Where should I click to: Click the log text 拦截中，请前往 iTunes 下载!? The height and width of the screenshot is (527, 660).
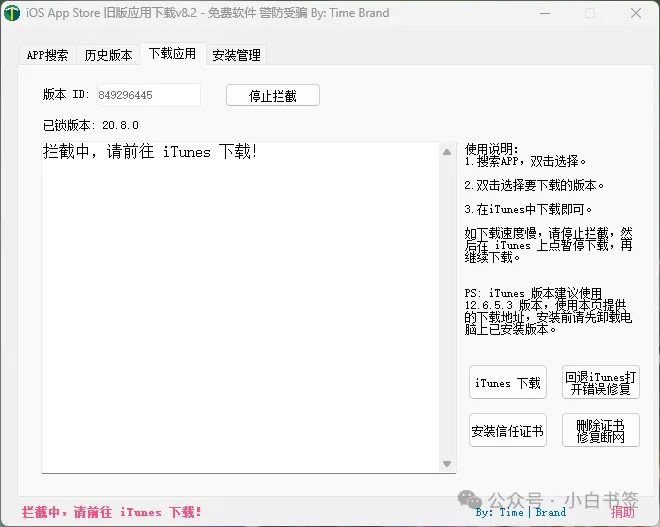pos(150,152)
